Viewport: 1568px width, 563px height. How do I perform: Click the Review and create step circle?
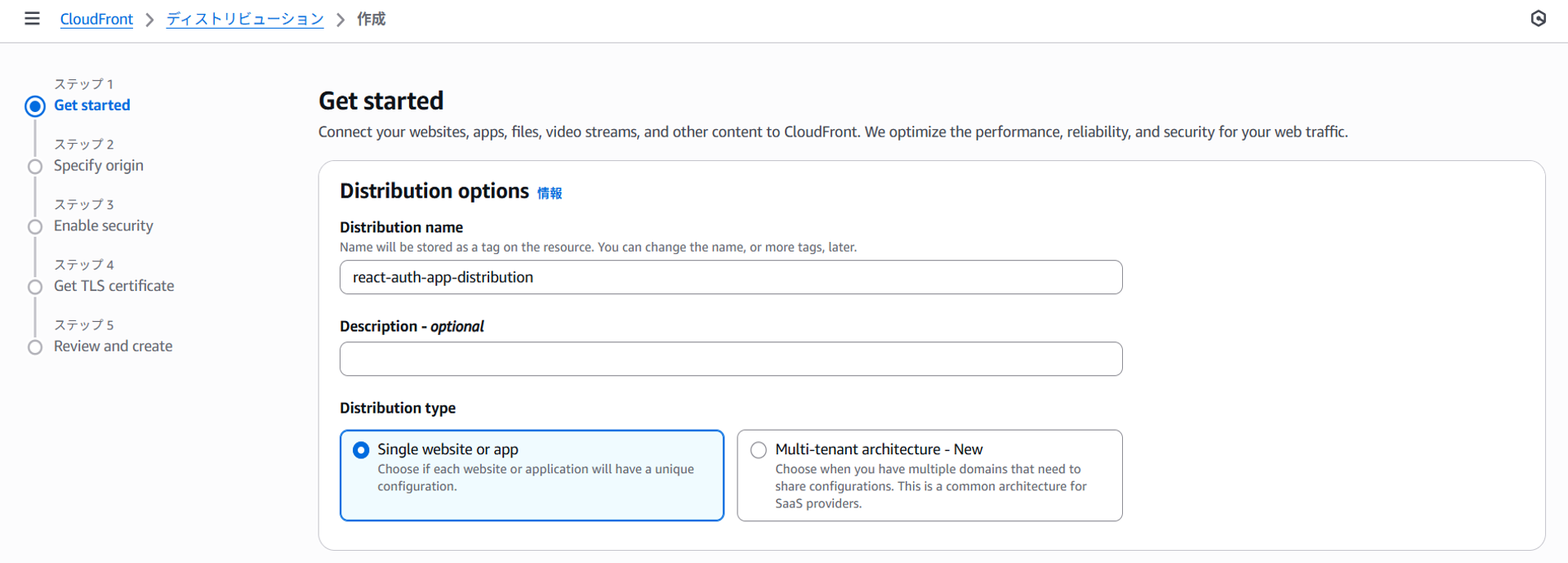tap(35, 347)
